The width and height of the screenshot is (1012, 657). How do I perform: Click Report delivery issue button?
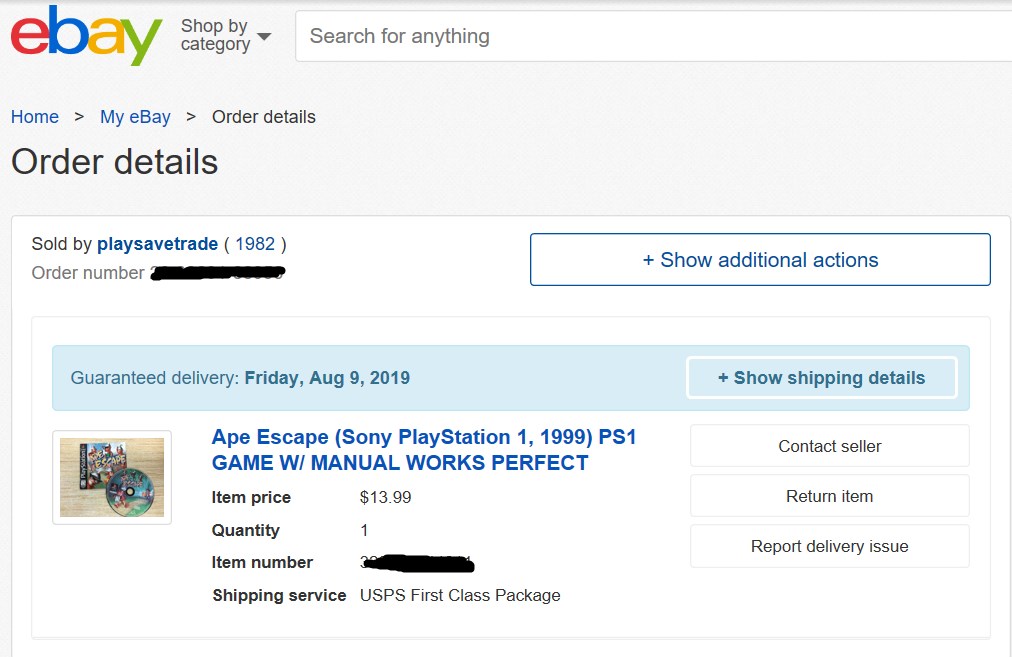(x=829, y=546)
